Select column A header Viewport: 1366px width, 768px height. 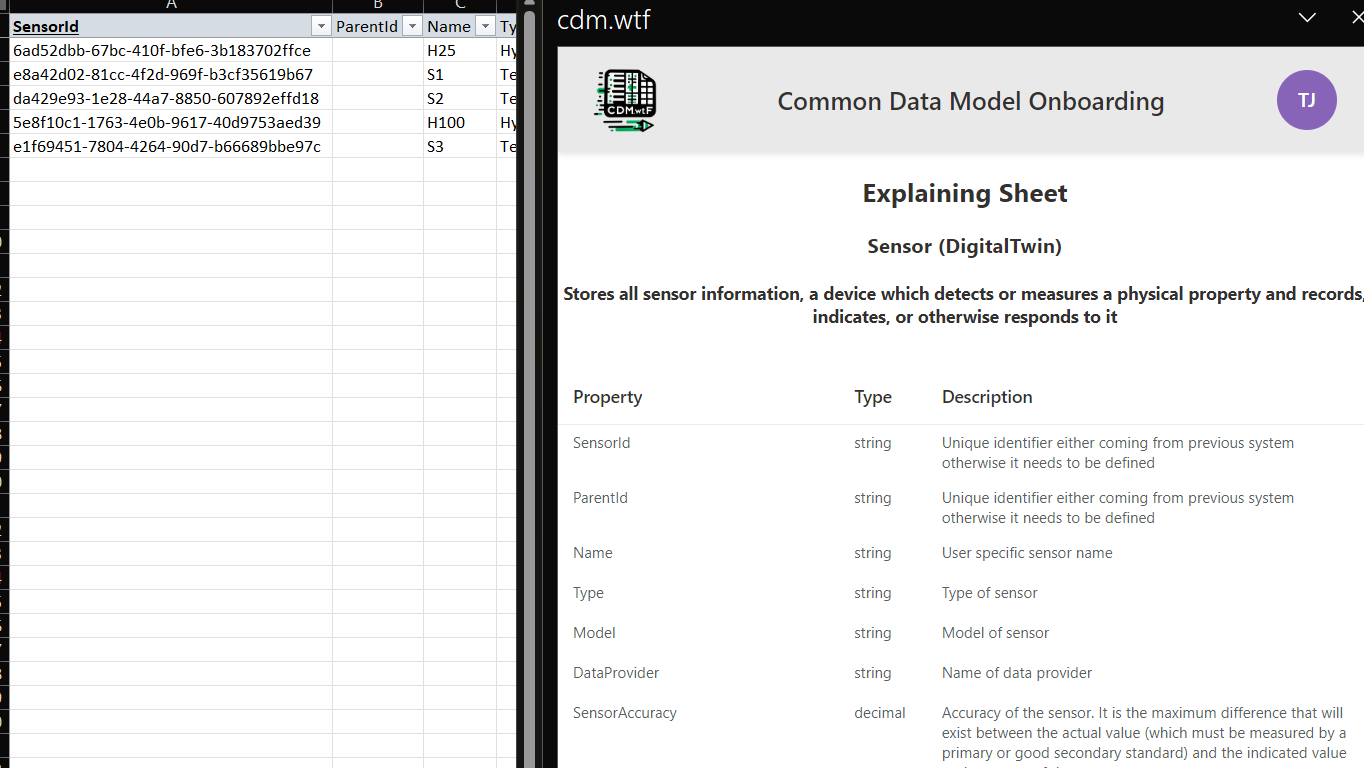pos(171,5)
